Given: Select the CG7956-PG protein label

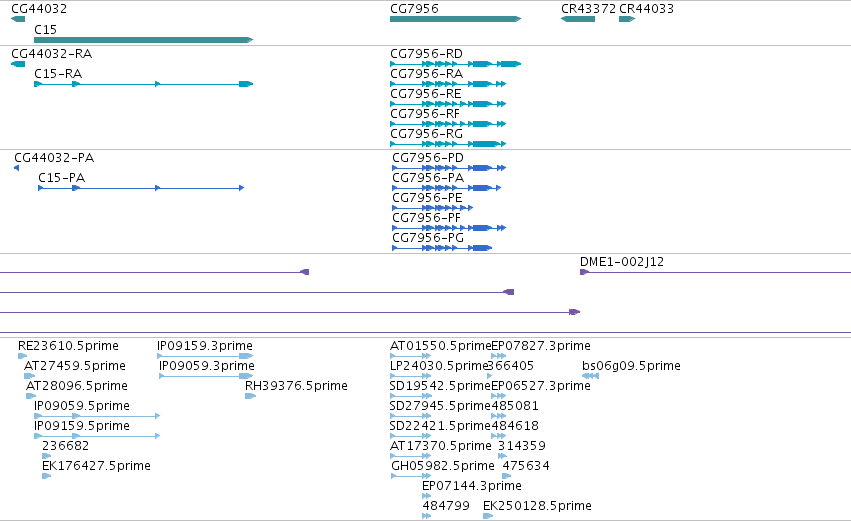Looking at the screenshot, I should click(428, 238).
